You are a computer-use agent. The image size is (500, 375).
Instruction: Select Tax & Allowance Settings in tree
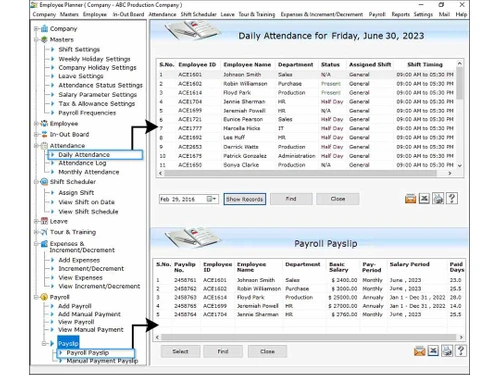(x=97, y=104)
